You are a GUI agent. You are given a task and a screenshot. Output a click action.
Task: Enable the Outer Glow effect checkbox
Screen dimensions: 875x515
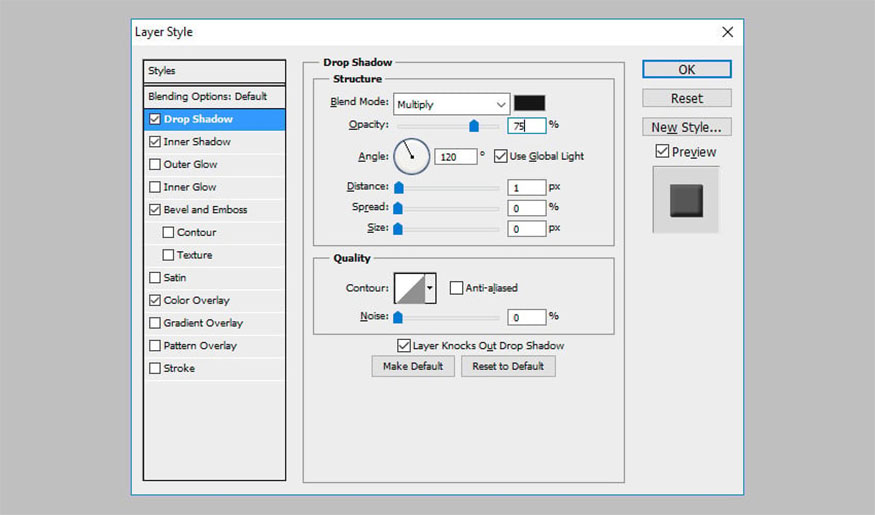[154, 165]
